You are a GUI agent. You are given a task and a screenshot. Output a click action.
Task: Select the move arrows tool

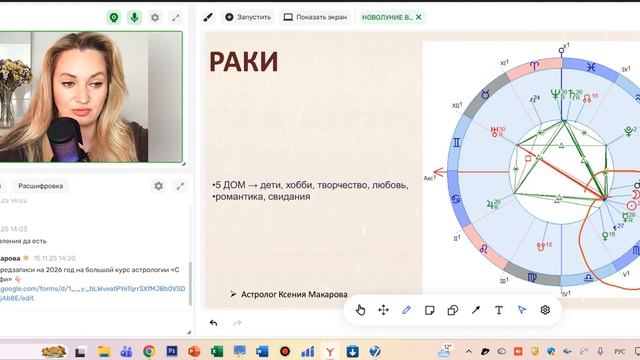tap(383, 310)
